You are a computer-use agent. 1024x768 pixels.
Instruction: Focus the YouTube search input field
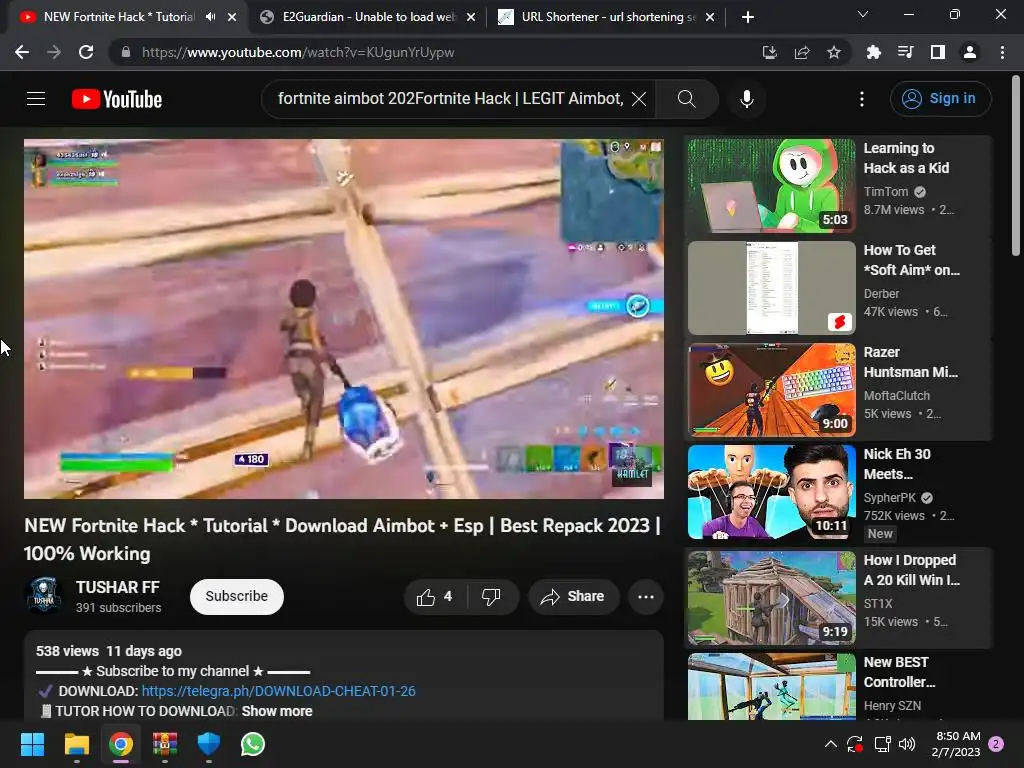[450, 99]
